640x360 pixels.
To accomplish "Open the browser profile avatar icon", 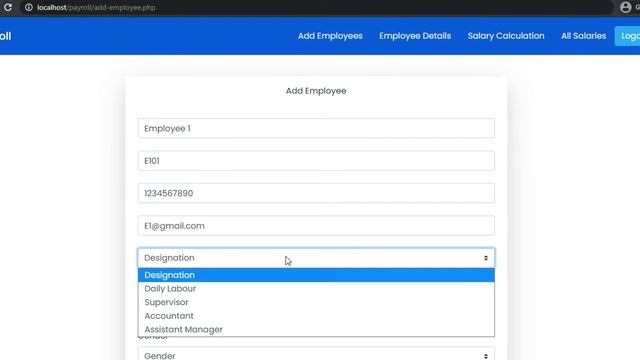I will pyautogui.click(x=625, y=7).
